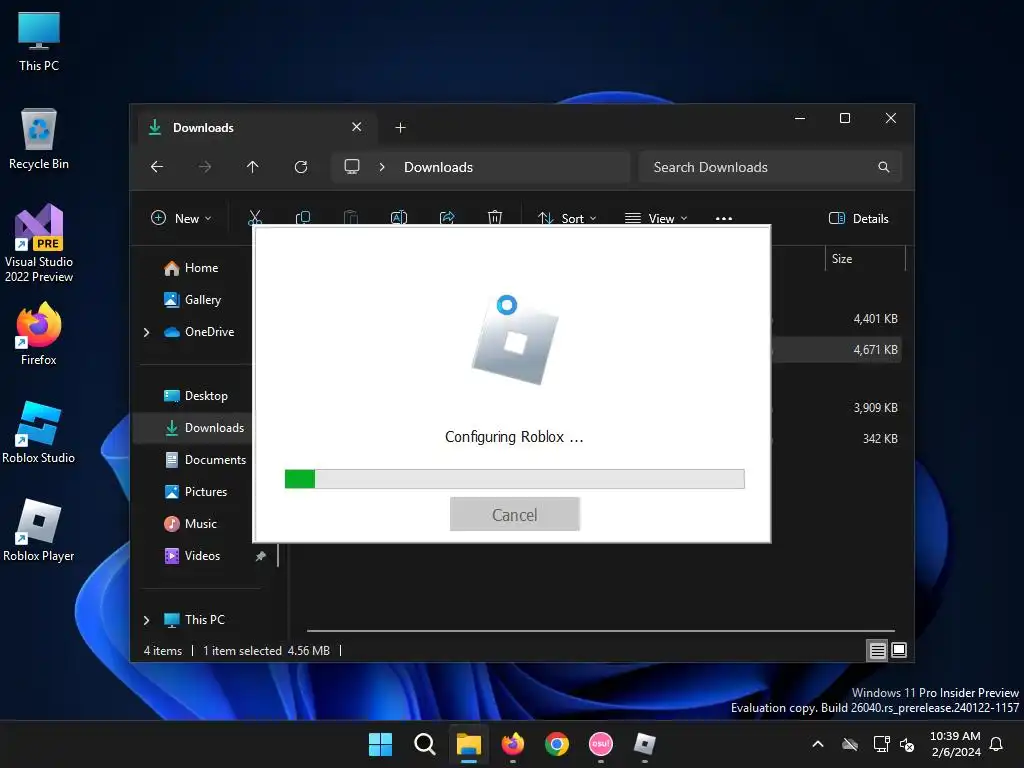Expand the OneDrive tree node

[x=146, y=332]
